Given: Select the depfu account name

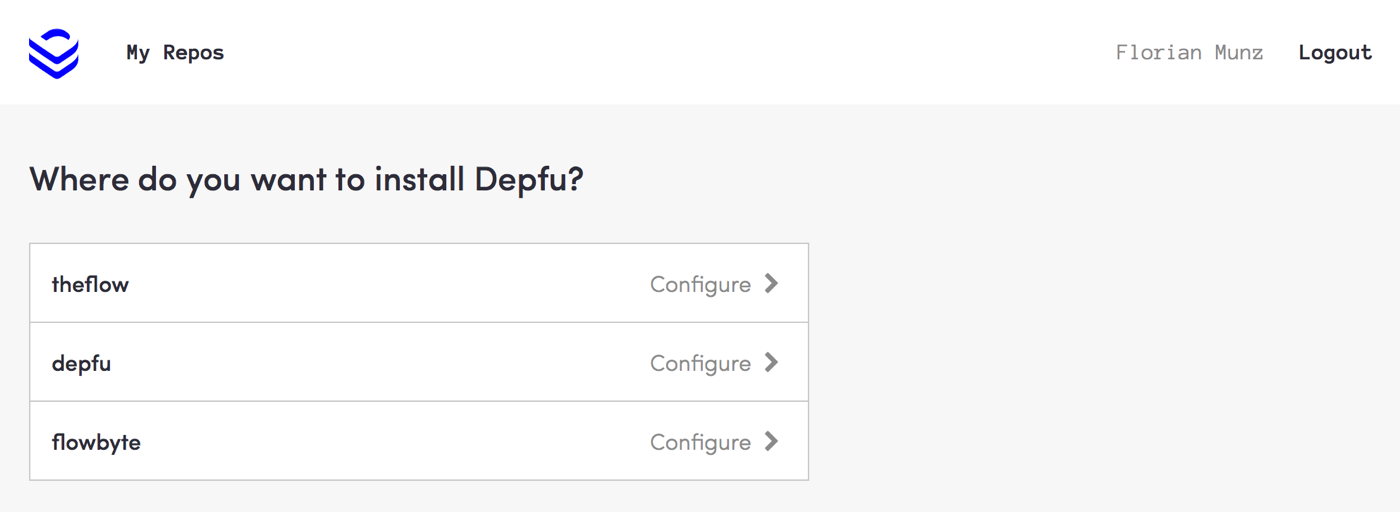Looking at the screenshot, I should (81, 363).
